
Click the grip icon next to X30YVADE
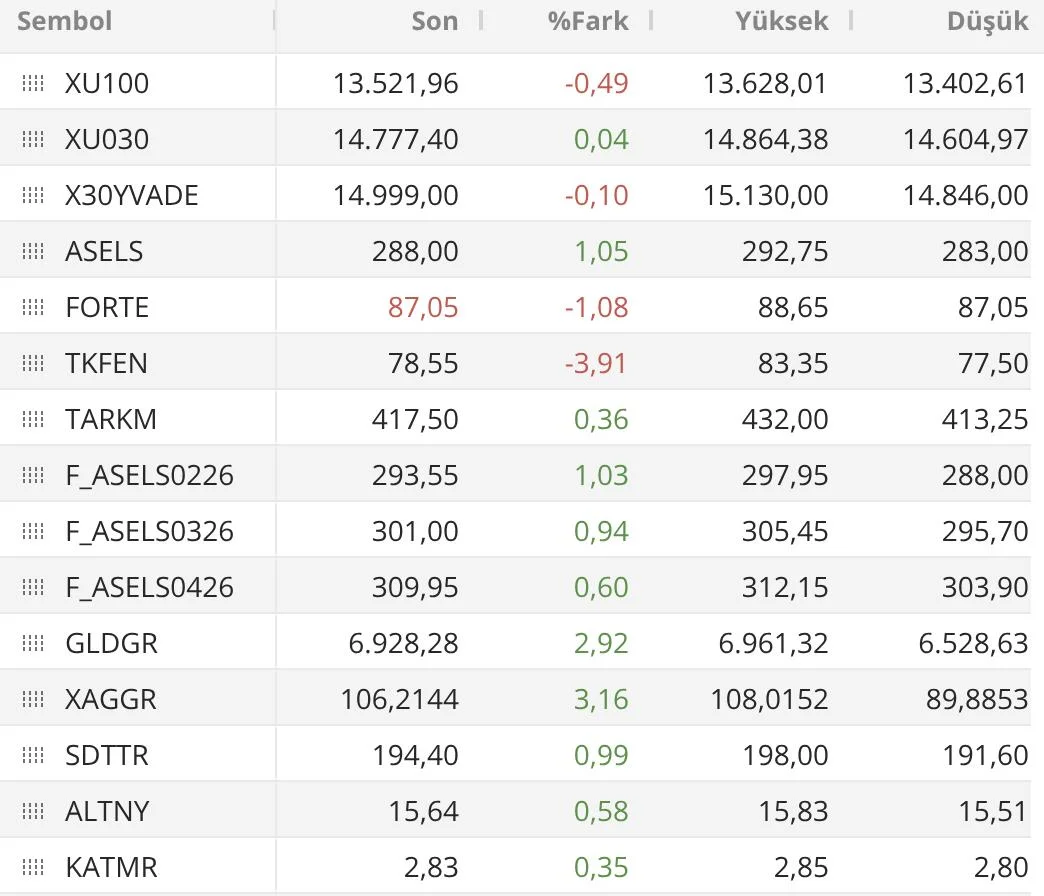click(33, 195)
